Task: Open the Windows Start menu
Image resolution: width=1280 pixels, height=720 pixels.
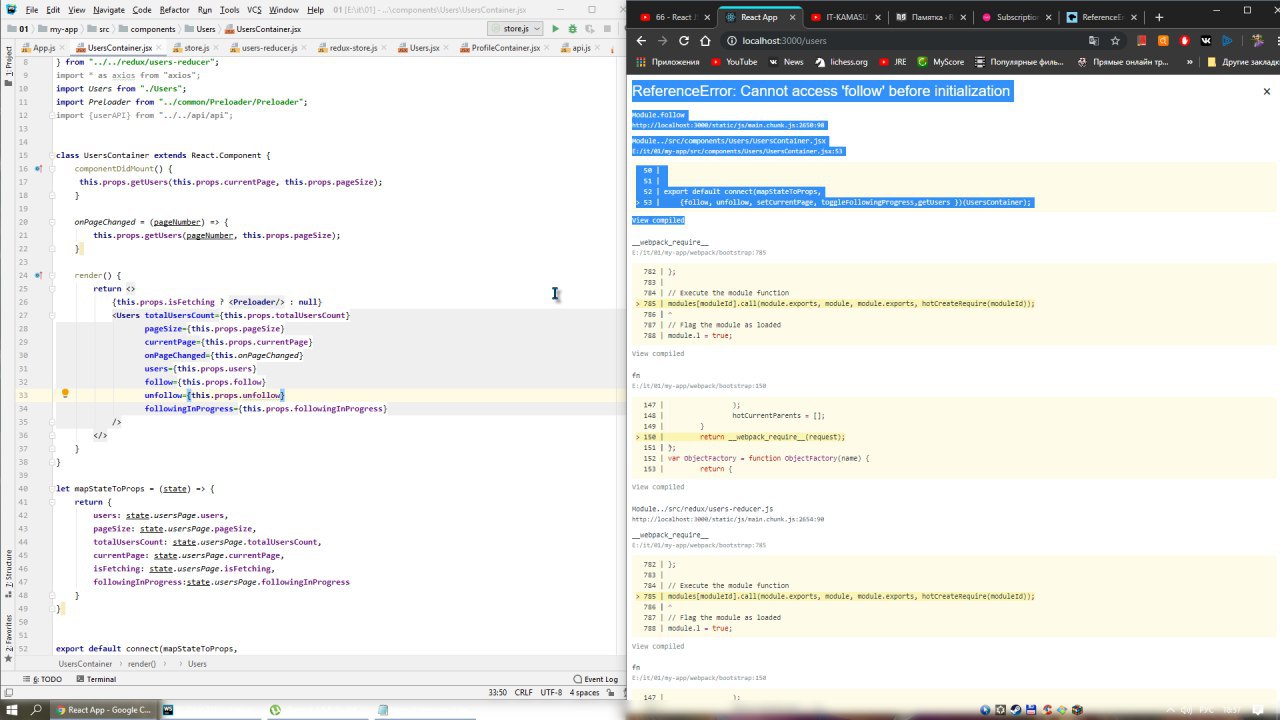Action: point(12,710)
